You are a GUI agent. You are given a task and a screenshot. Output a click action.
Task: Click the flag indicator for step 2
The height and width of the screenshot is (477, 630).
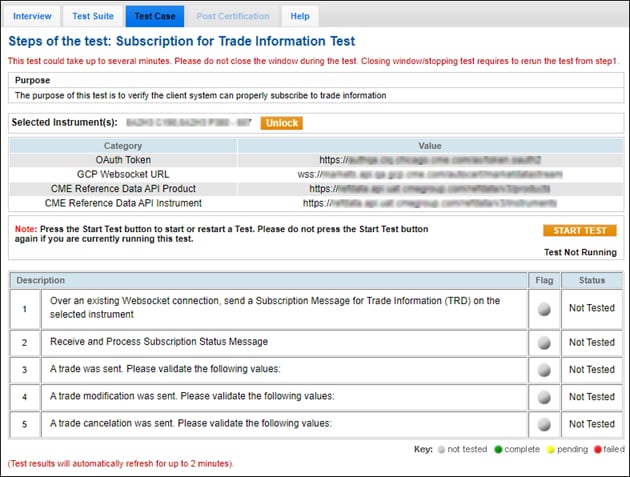pyautogui.click(x=544, y=342)
